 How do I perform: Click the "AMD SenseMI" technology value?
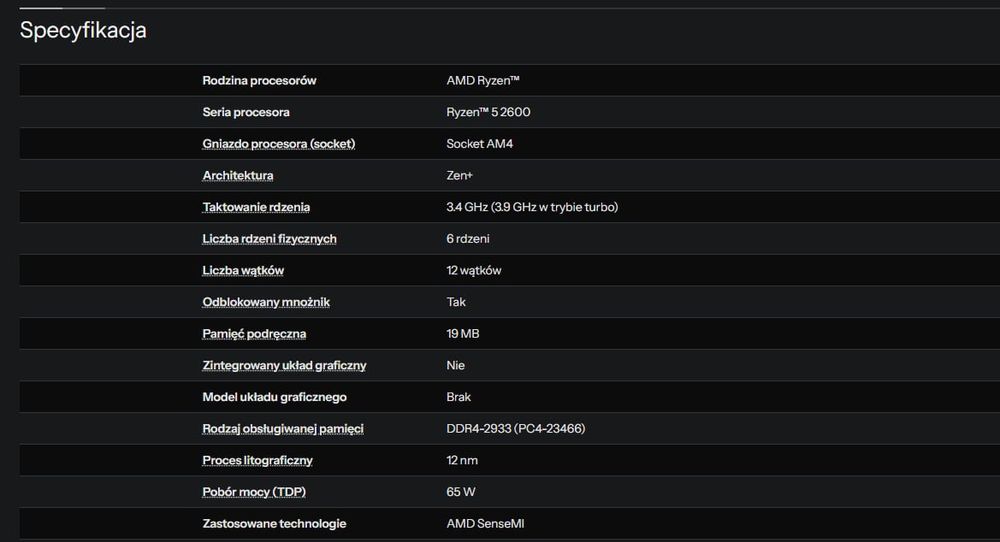484,524
